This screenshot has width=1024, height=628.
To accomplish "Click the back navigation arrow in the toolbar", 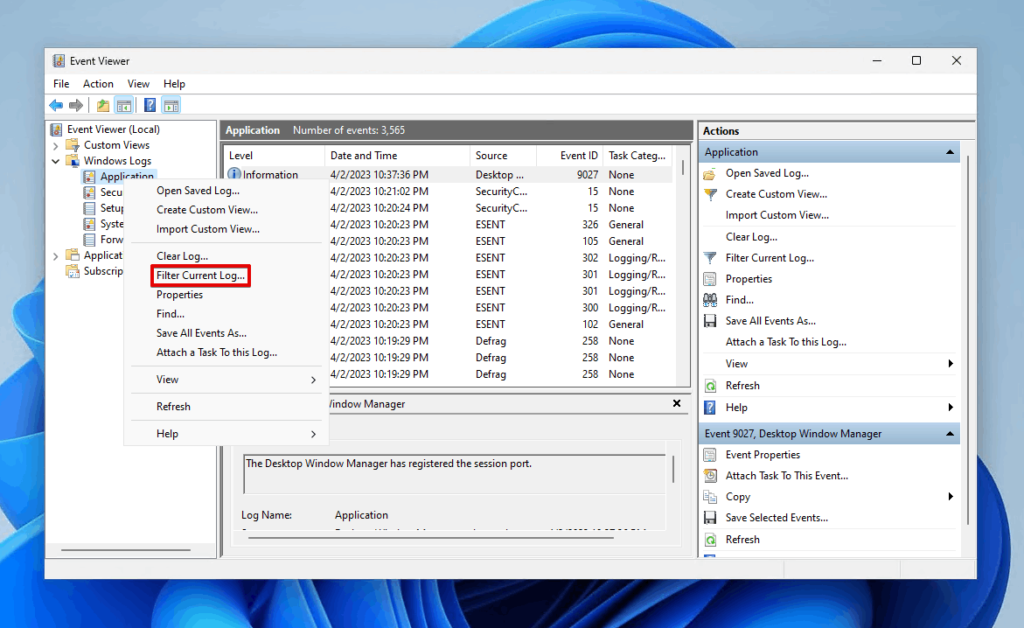I will (x=56, y=104).
